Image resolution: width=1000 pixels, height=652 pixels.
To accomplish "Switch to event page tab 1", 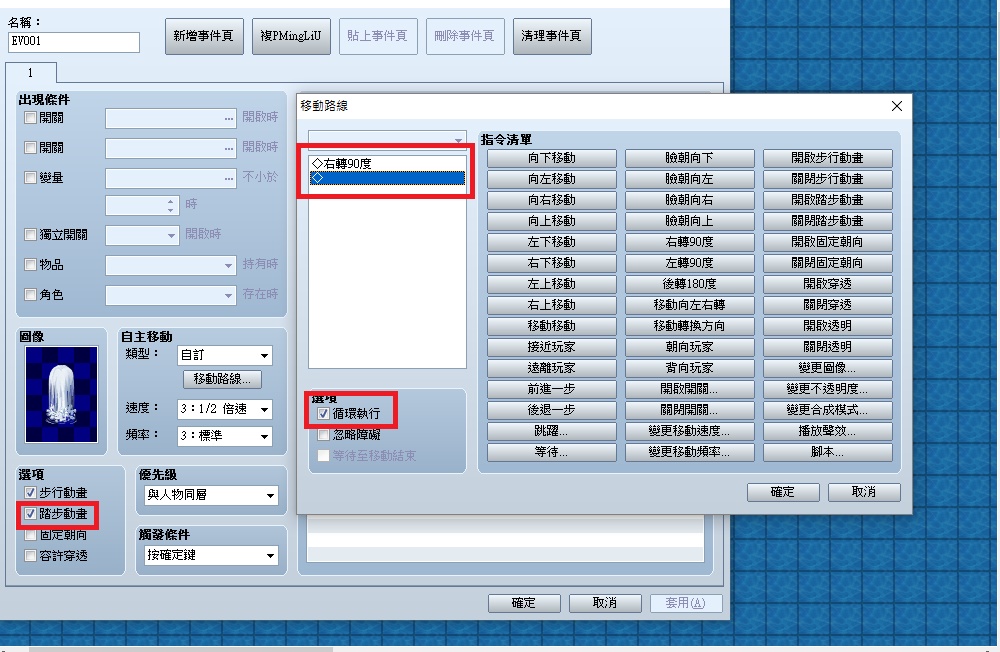I will tap(31, 73).
